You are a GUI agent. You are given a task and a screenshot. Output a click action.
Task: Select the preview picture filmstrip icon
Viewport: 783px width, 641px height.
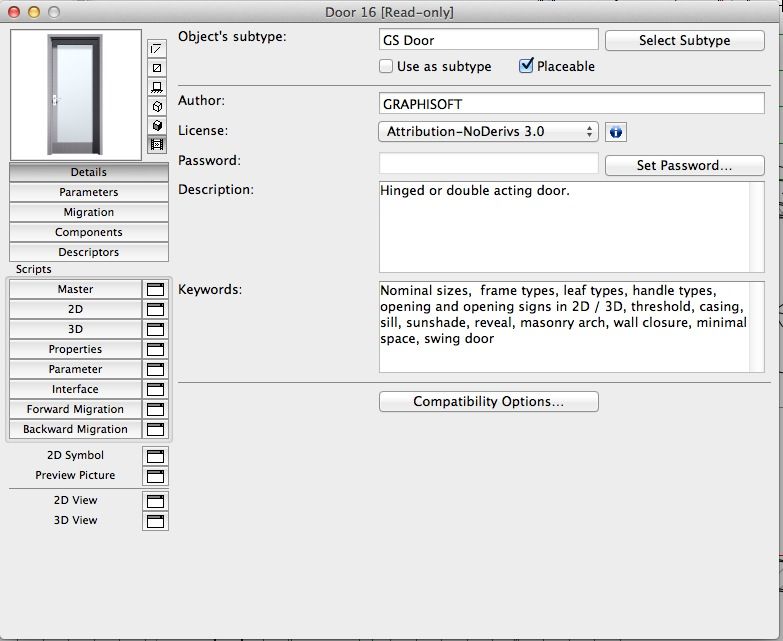click(x=157, y=145)
